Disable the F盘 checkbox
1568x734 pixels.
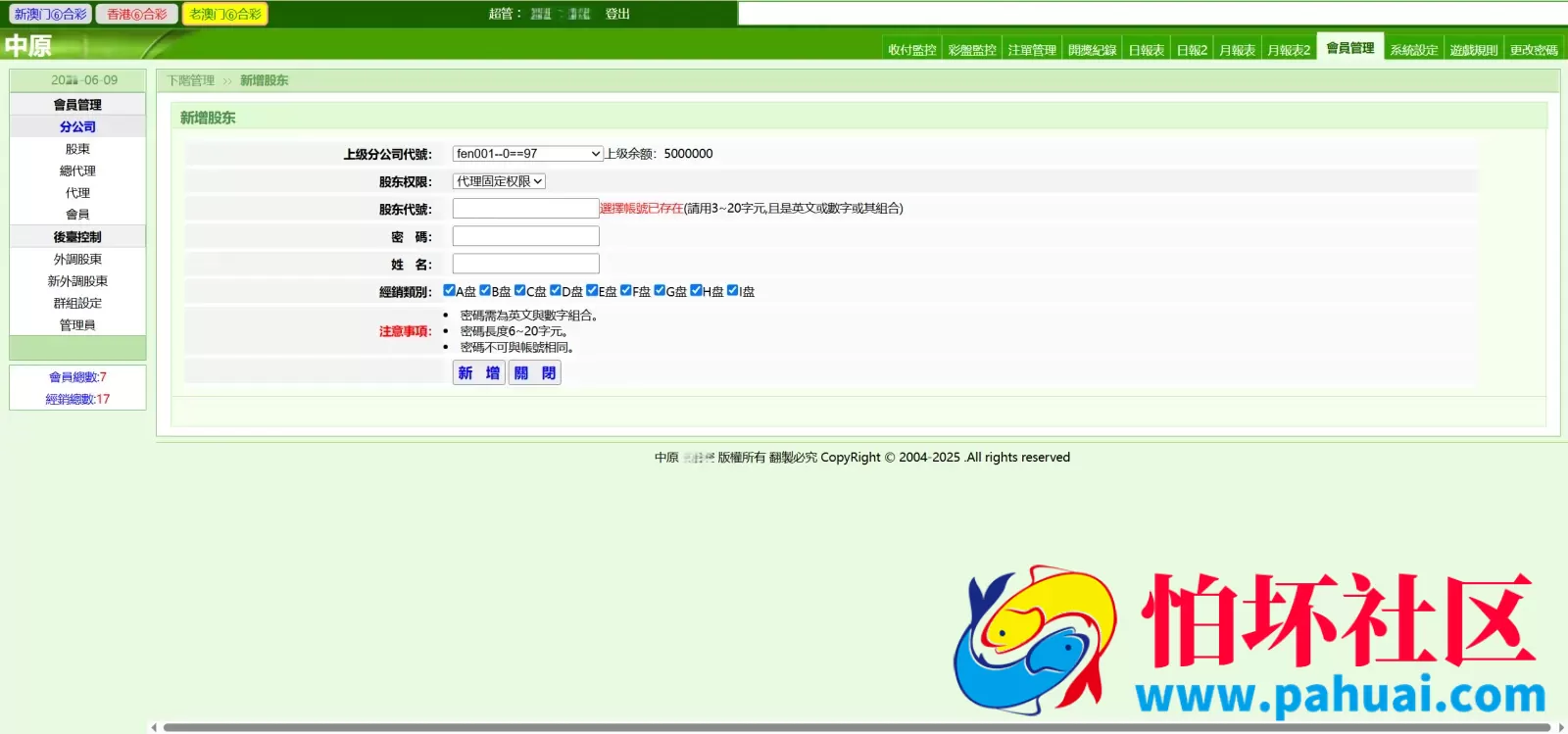626,290
